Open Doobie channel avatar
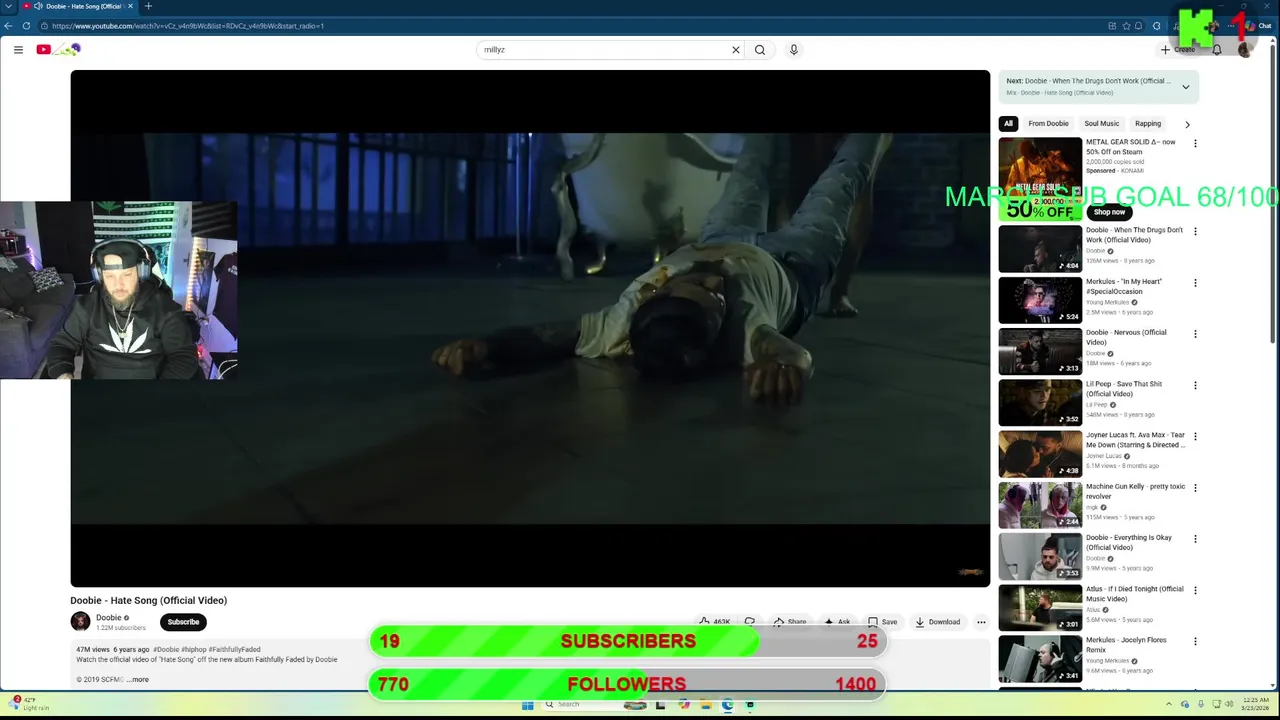This screenshot has width=1280, height=720. click(80, 622)
